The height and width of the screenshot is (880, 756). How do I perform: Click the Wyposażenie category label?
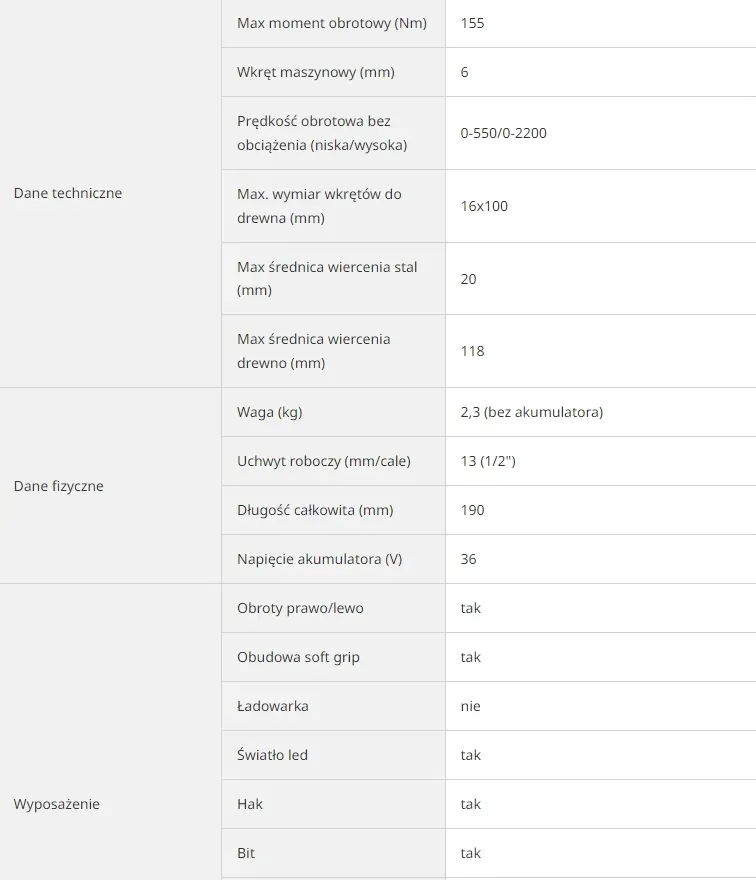tap(57, 804)
